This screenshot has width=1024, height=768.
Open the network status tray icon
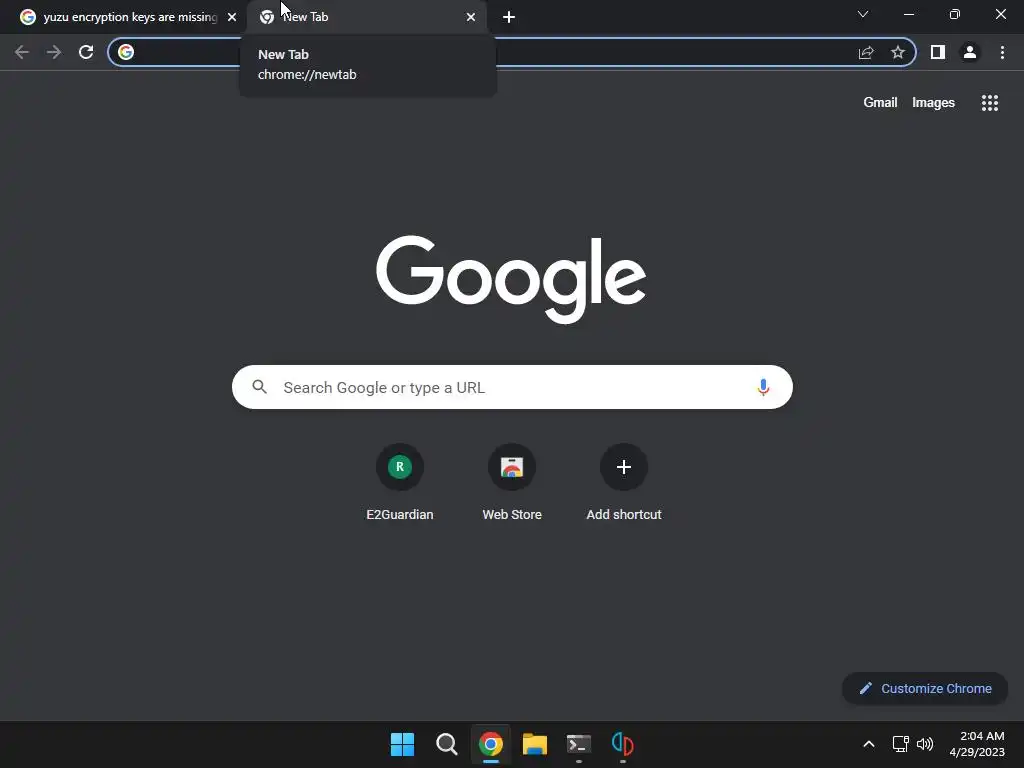[901, 744]
